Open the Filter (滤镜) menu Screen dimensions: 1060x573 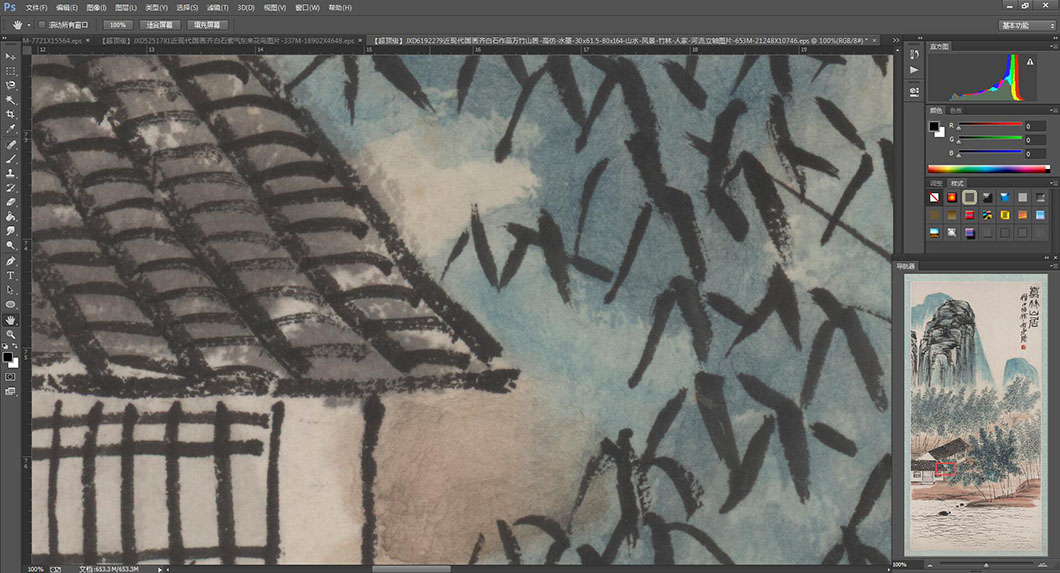[x=217, y=8]
